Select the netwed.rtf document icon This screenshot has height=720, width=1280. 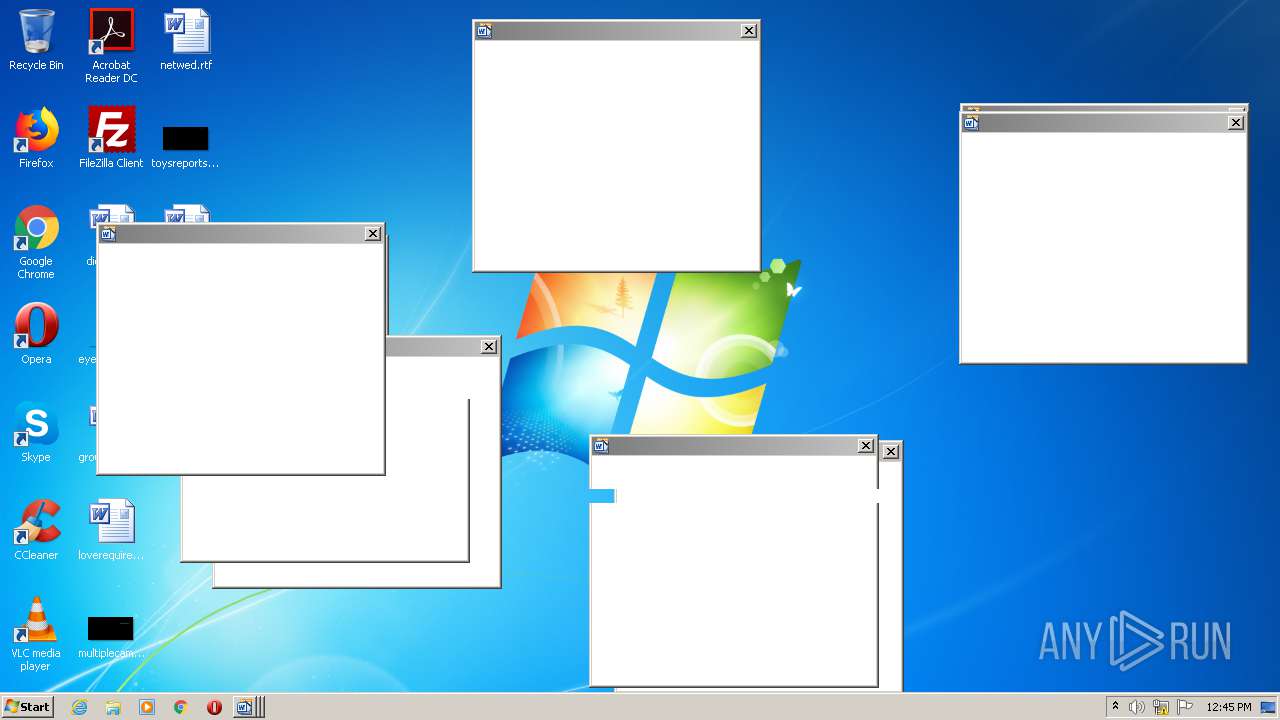click(186, 40)
